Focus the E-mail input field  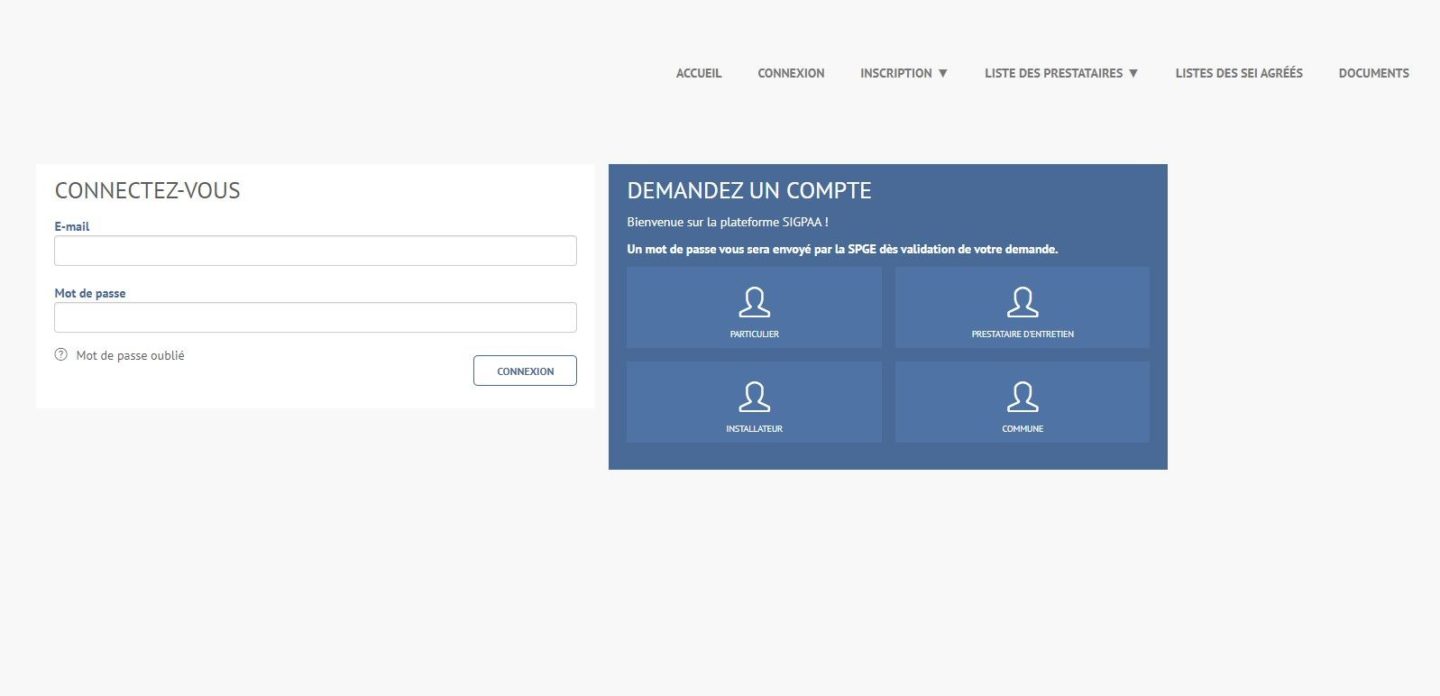click(315, 250)
